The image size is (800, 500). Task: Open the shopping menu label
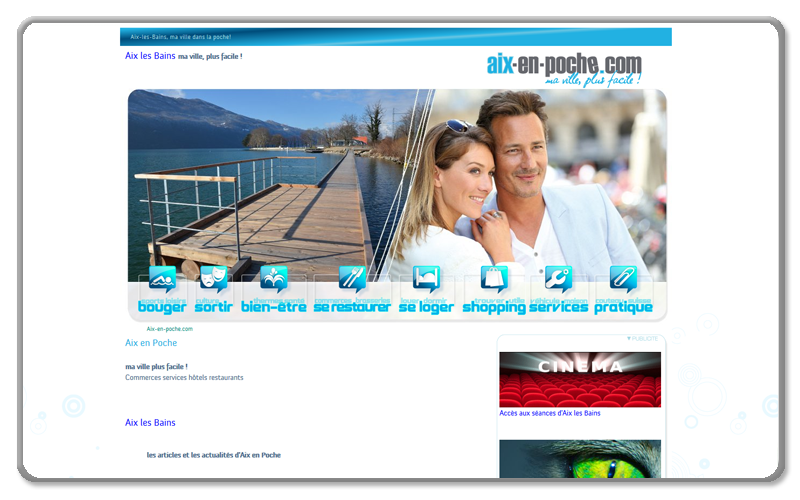point(494,307)
